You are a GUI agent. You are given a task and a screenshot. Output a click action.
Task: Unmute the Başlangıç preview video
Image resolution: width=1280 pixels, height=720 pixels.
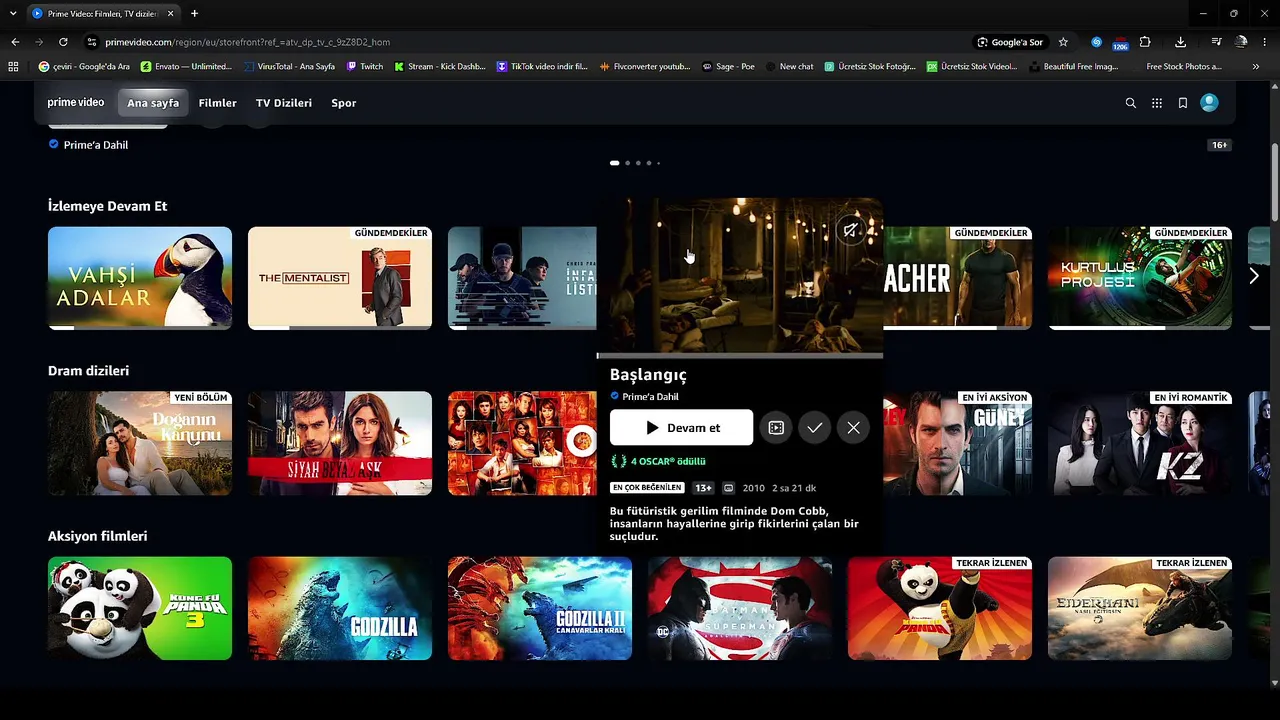(850, 231)
